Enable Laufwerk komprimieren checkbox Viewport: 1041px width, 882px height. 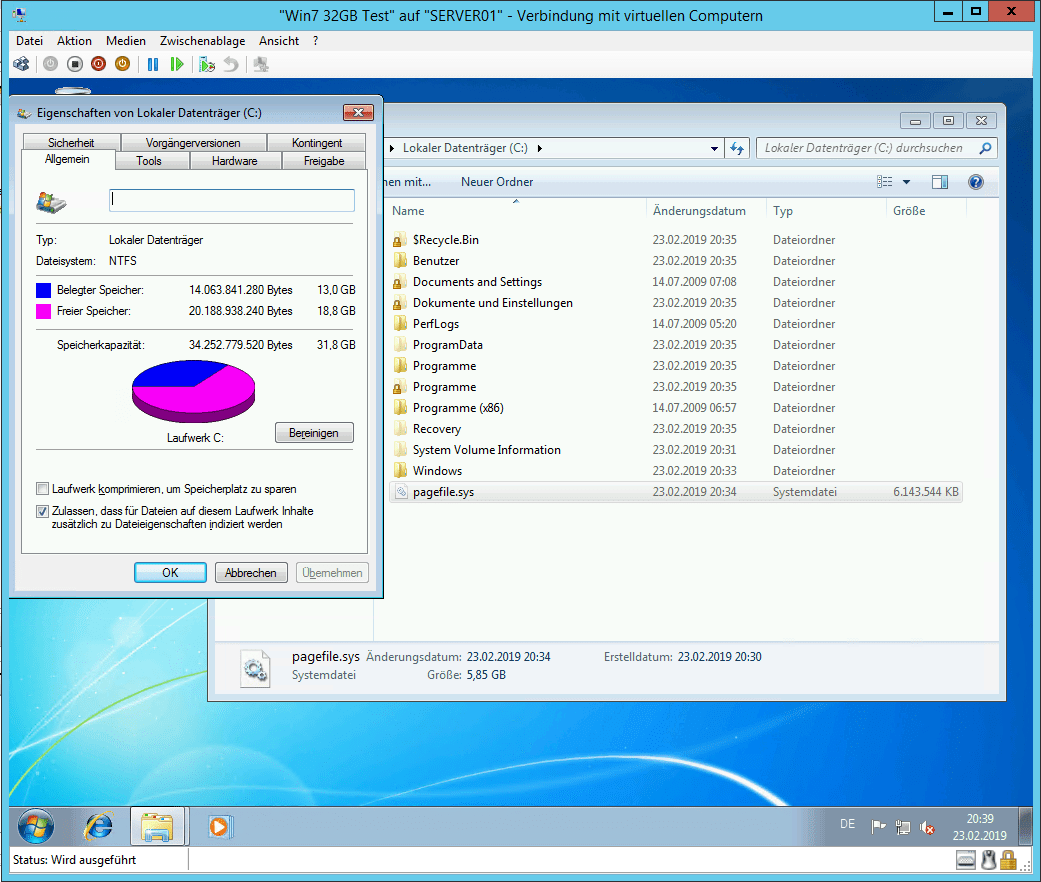[42, 489]
